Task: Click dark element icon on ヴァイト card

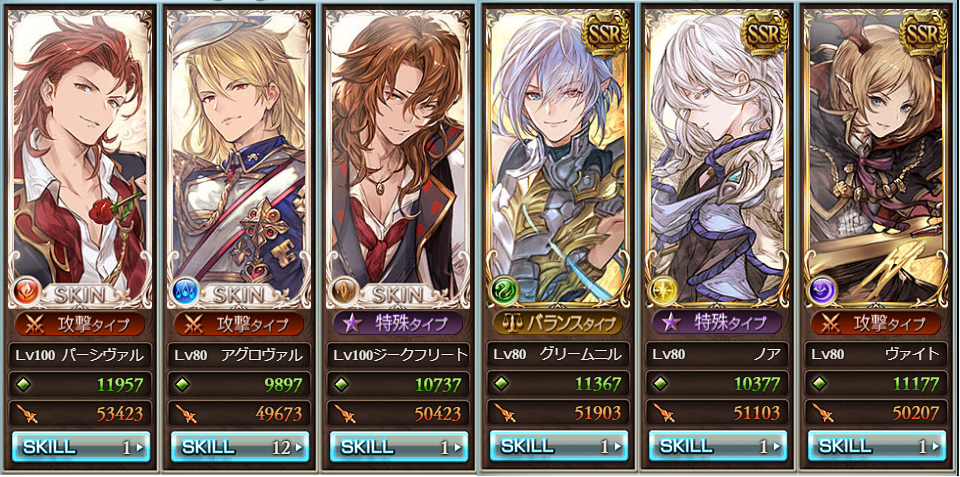Action: (822, 290)
